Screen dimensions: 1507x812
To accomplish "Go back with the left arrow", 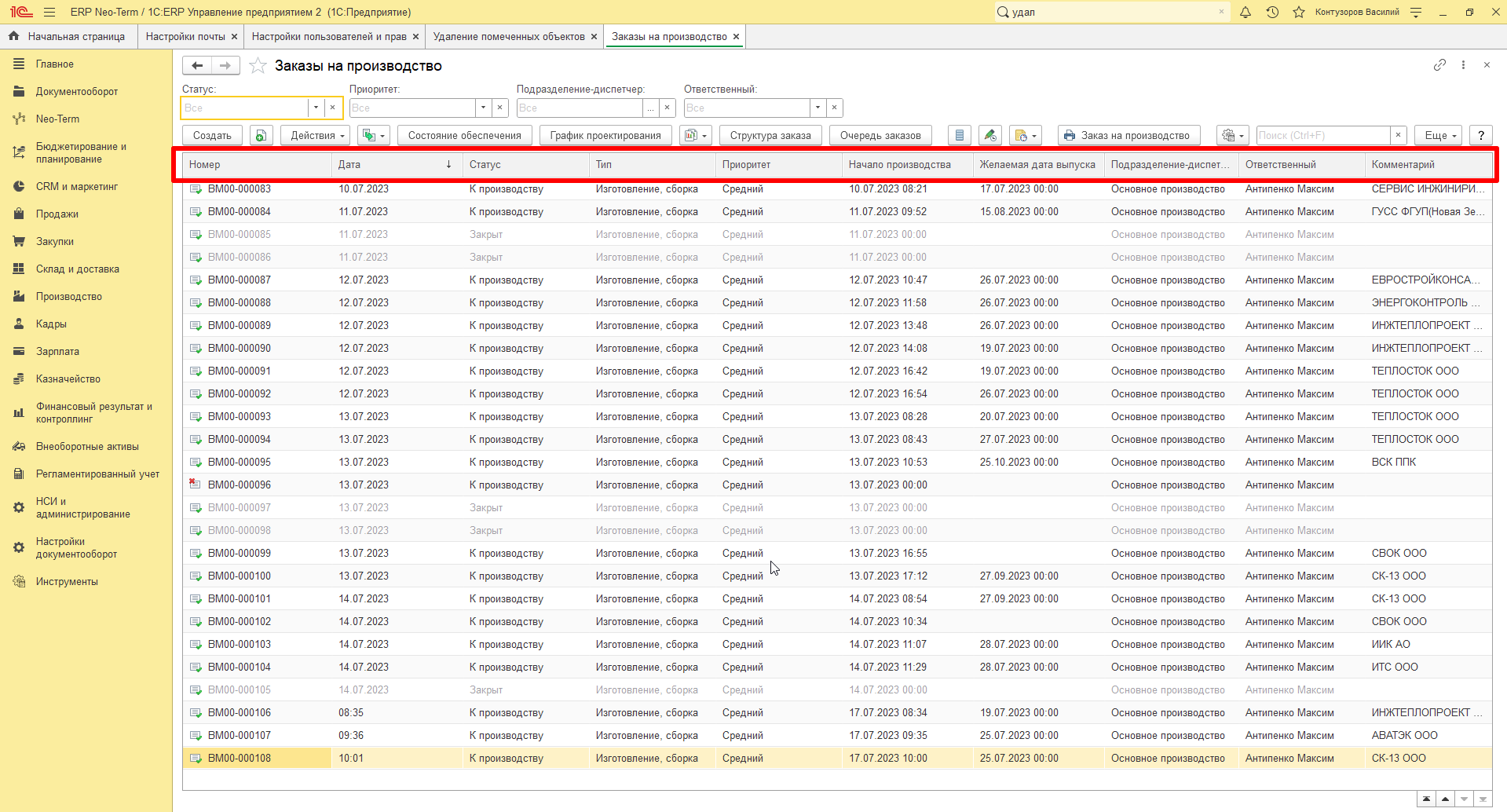I will click(197, 66).
